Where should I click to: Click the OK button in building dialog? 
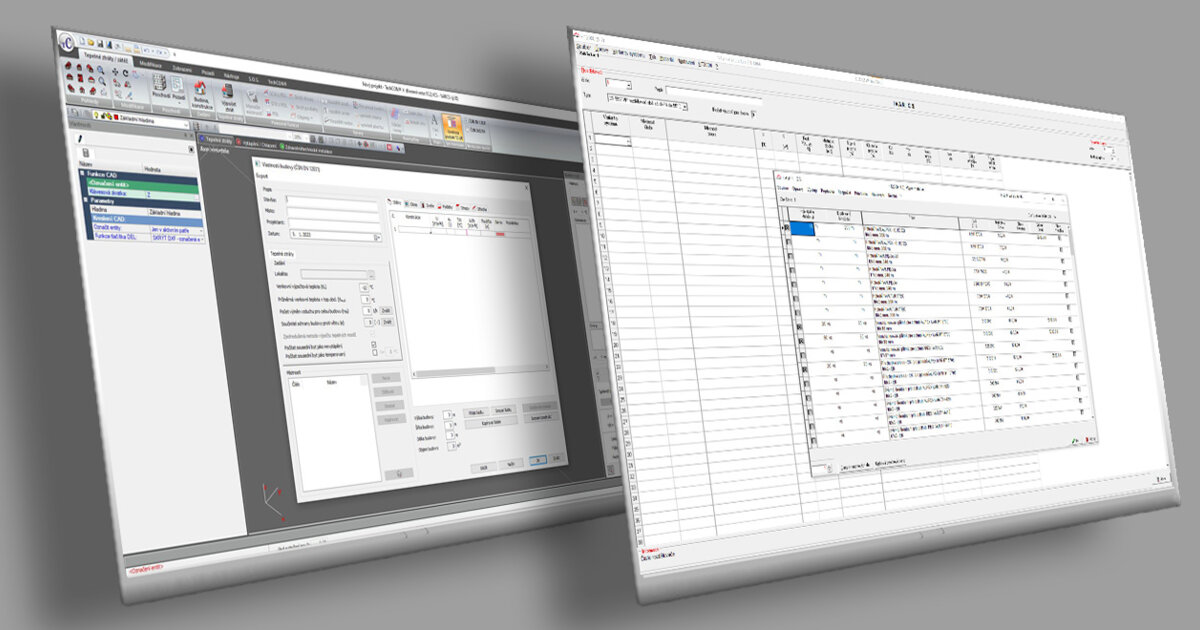click(x=540, y=461)
